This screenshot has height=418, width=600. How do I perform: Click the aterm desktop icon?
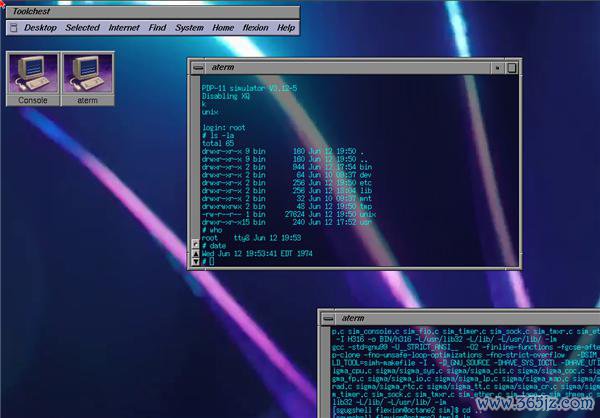87,74
